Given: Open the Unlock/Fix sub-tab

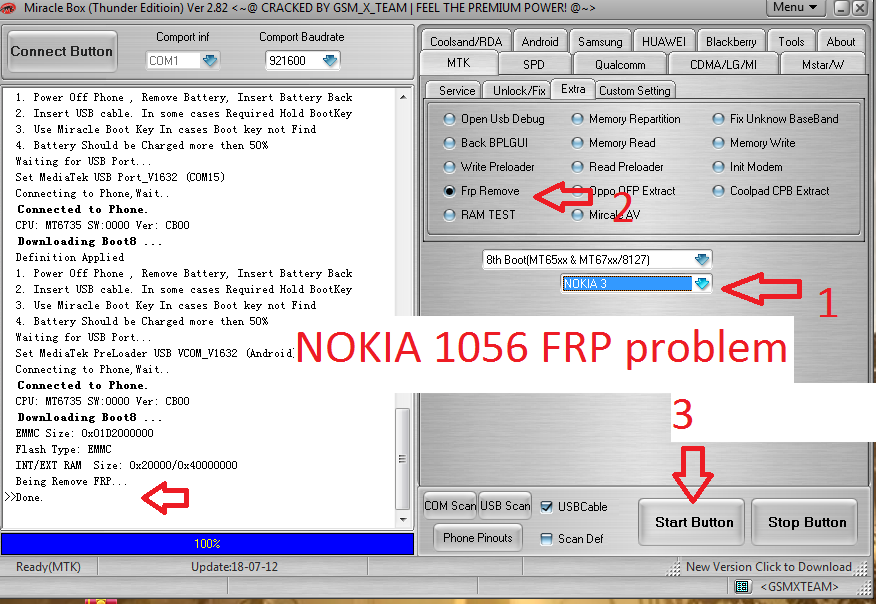Looking at the screenshot, I should (x=519, y=91).
